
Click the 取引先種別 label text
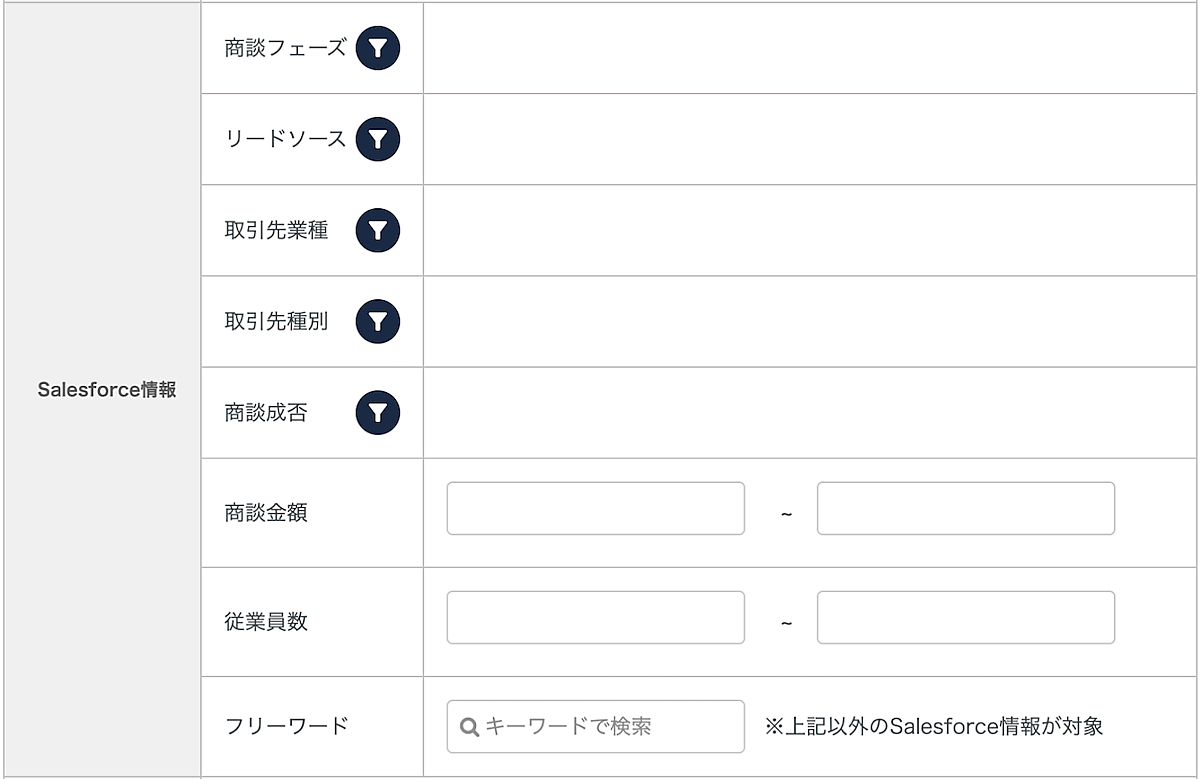click(276, 322)
